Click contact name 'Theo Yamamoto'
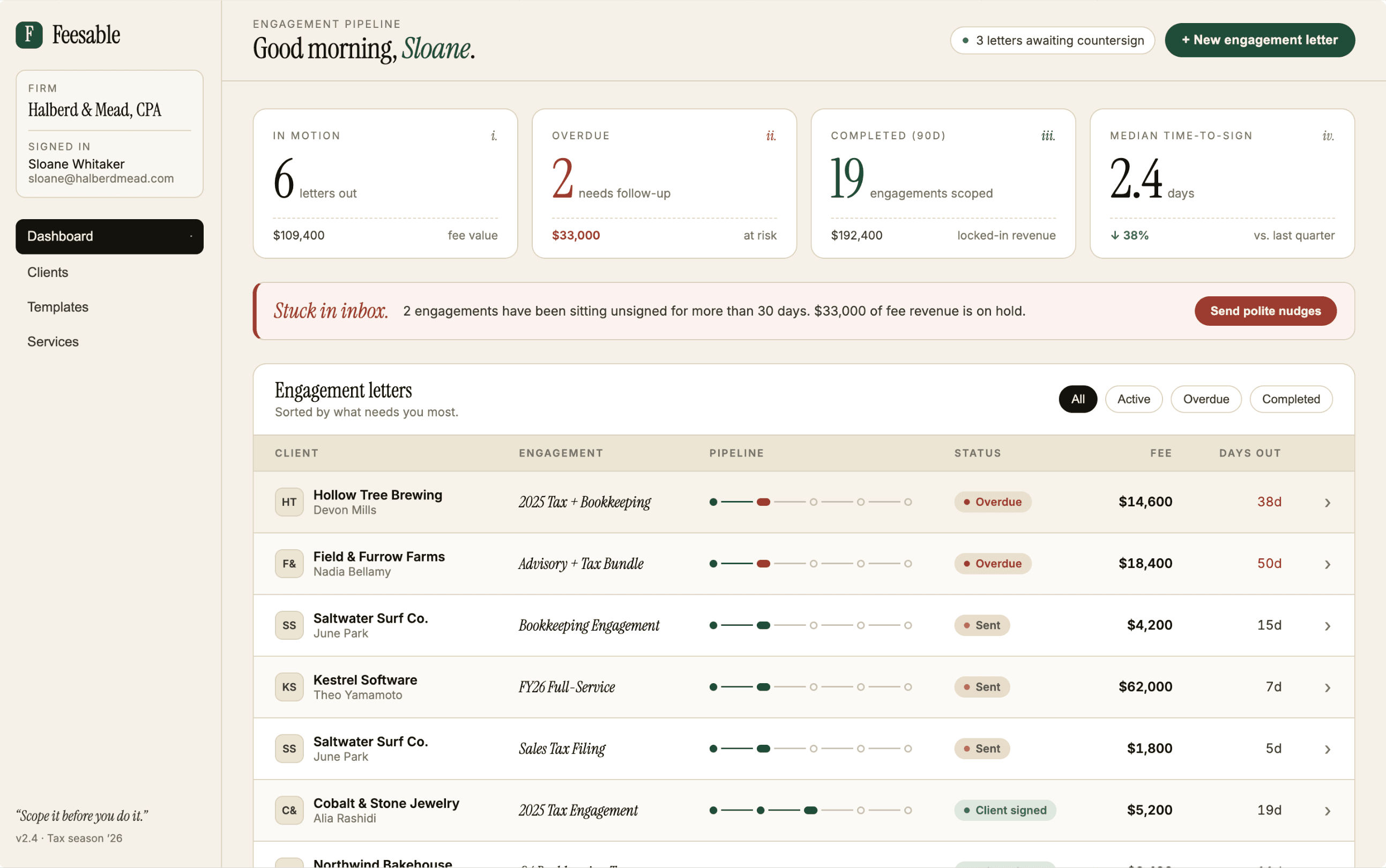Image resolution: width=1386 pixels, height=868 pixels. point(357,695)
